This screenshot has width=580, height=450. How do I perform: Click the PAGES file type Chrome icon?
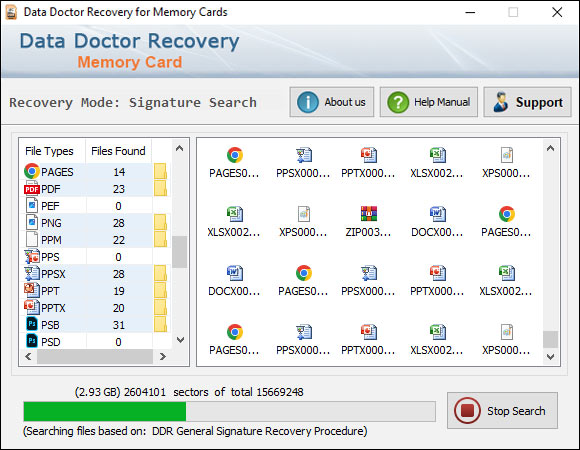[32, 171]
